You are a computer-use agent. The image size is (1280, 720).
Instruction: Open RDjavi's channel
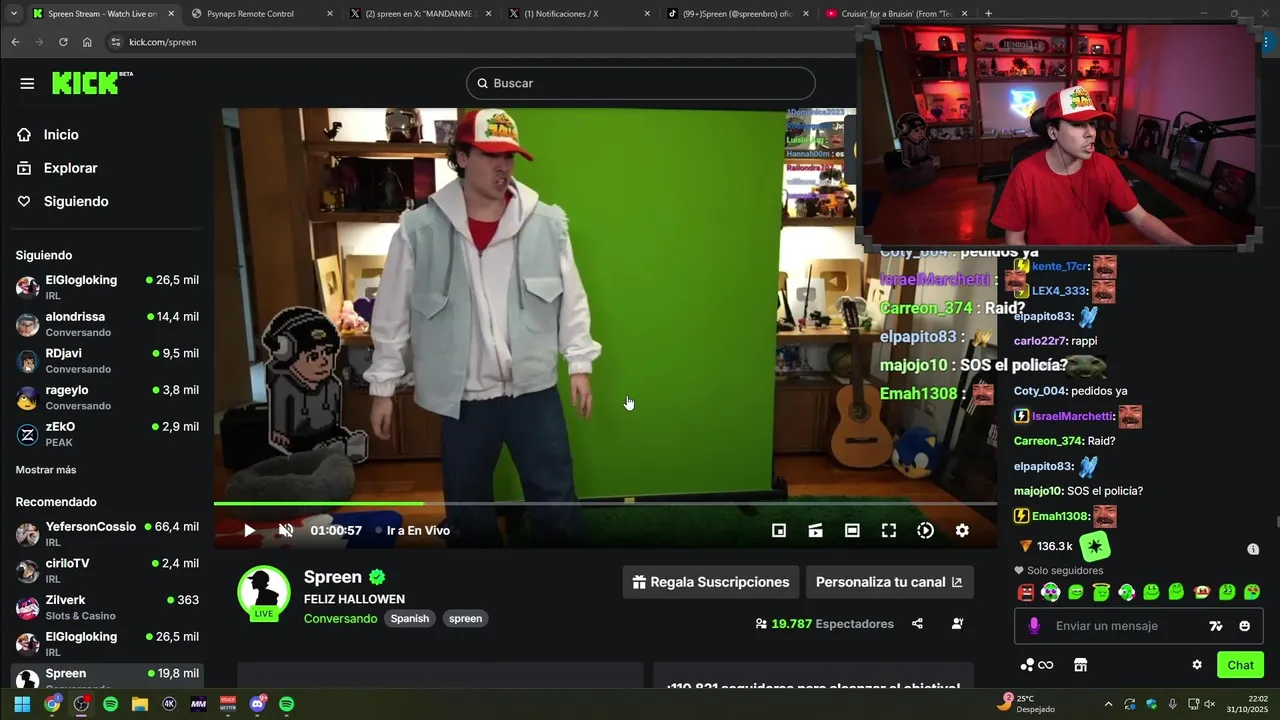pos(106,361)
